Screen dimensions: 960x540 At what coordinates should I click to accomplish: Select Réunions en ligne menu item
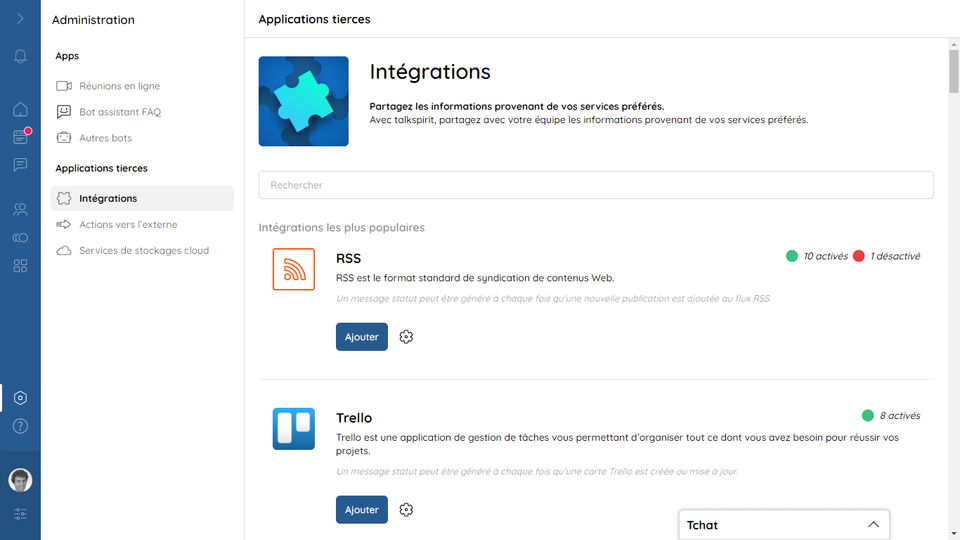(x=119, y=86)
